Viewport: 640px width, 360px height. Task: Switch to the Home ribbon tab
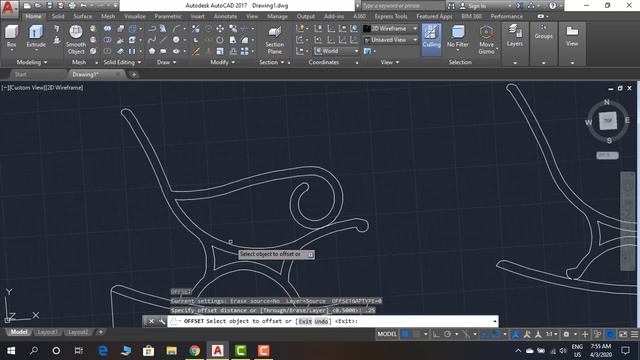[x=33, y=16]
